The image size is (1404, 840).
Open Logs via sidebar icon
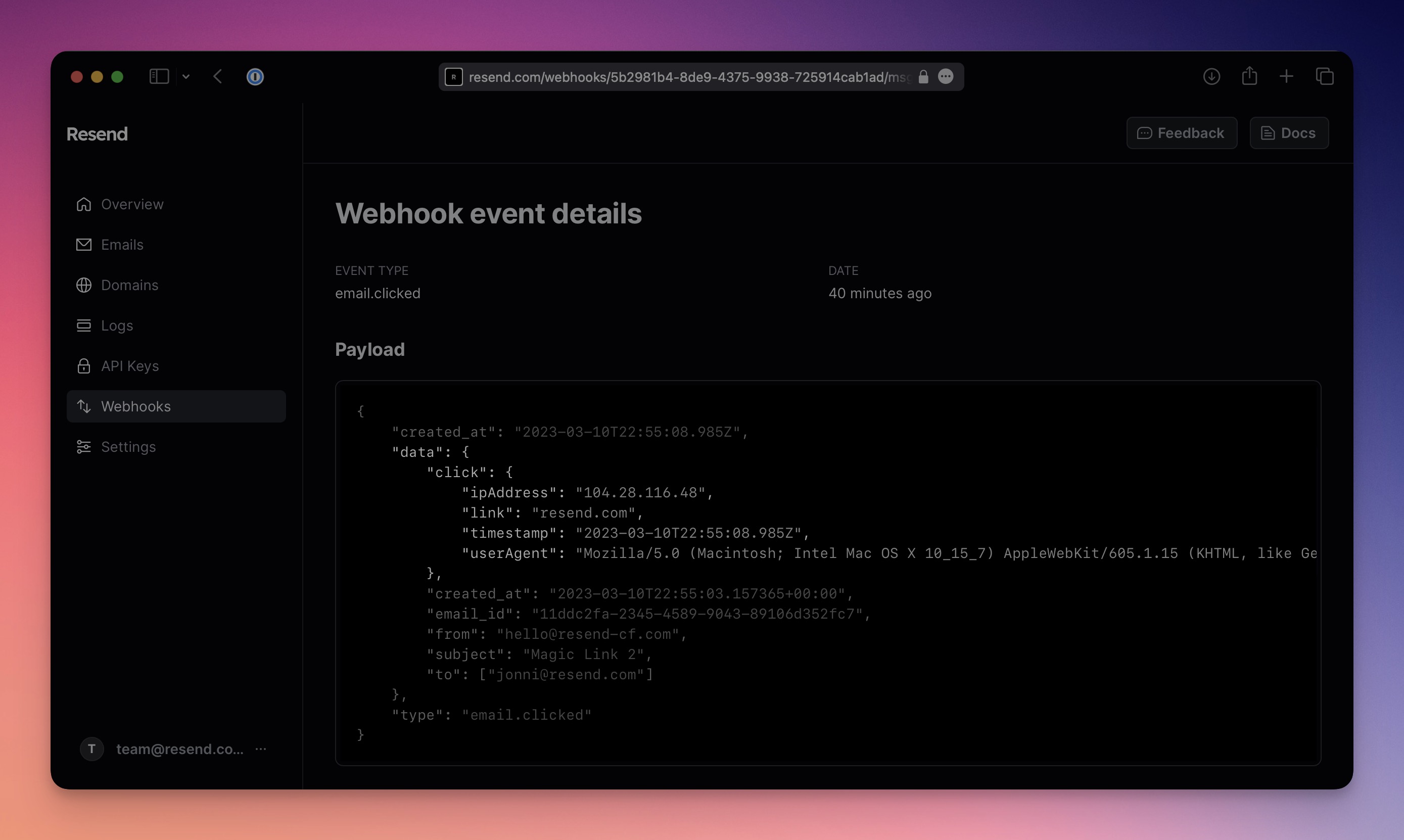[x=84, y=325]
